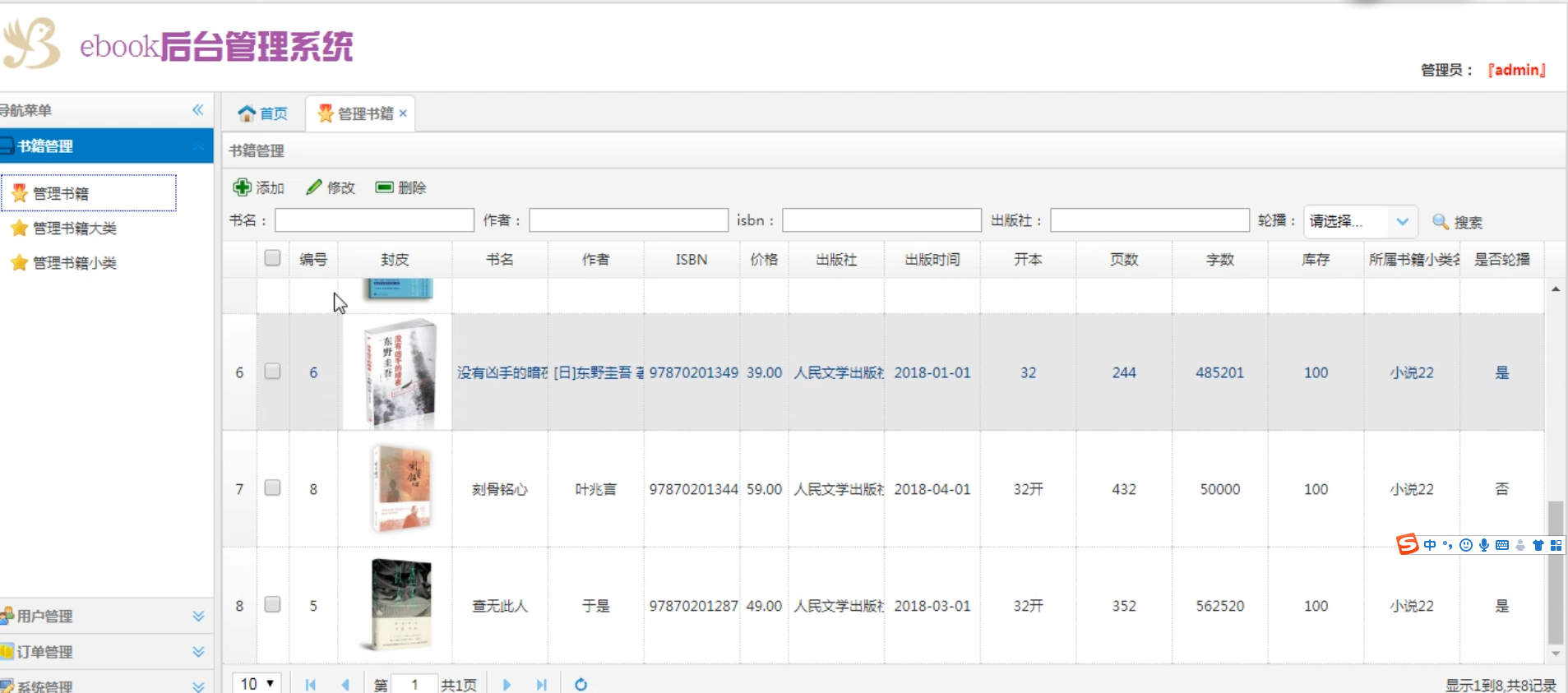Close the 管理书籍 tab
Viewport: 1568px width, 693px height.
click(x=403, y=113)
